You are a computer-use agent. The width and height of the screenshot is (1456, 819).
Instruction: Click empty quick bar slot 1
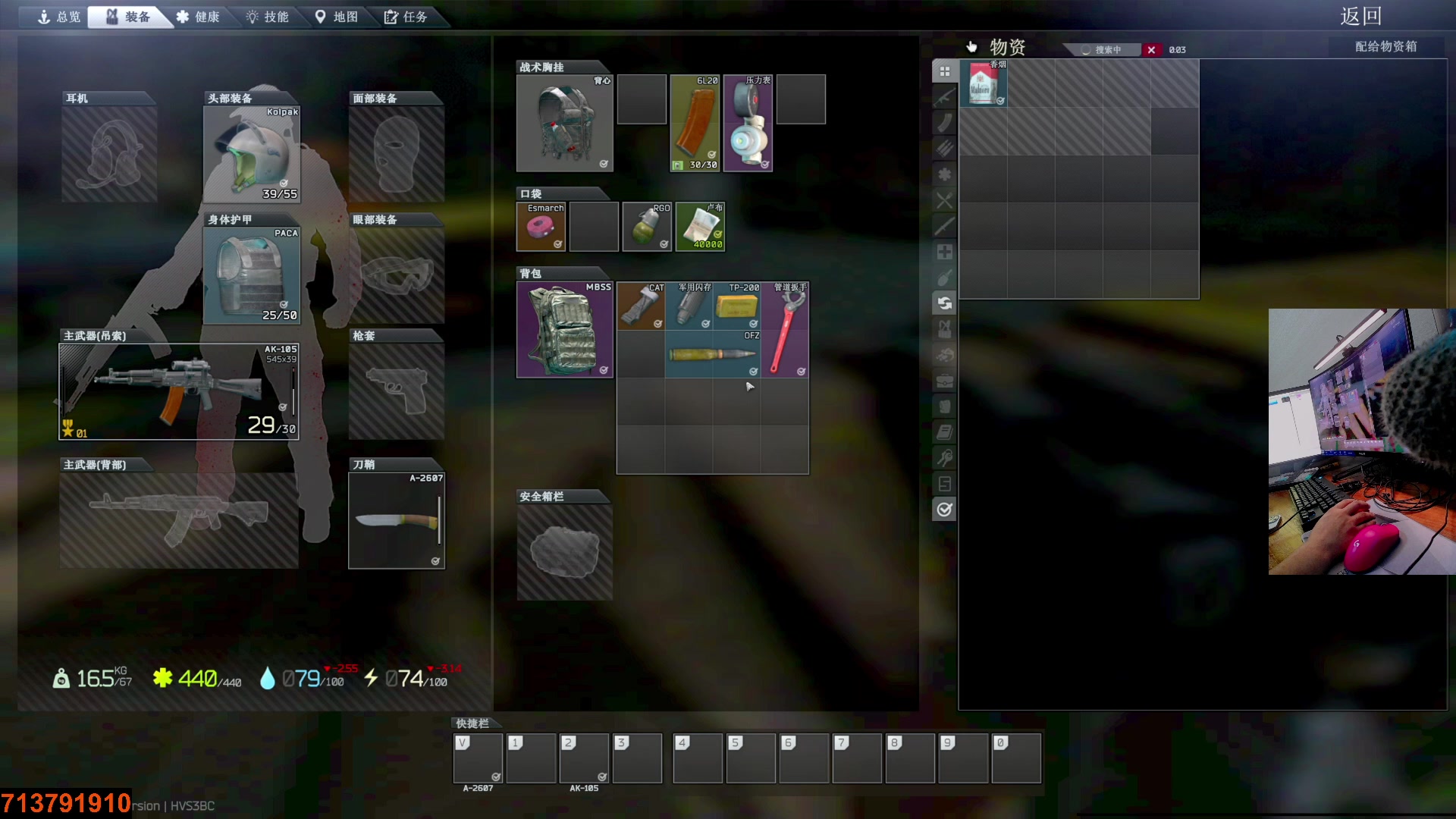531,758
